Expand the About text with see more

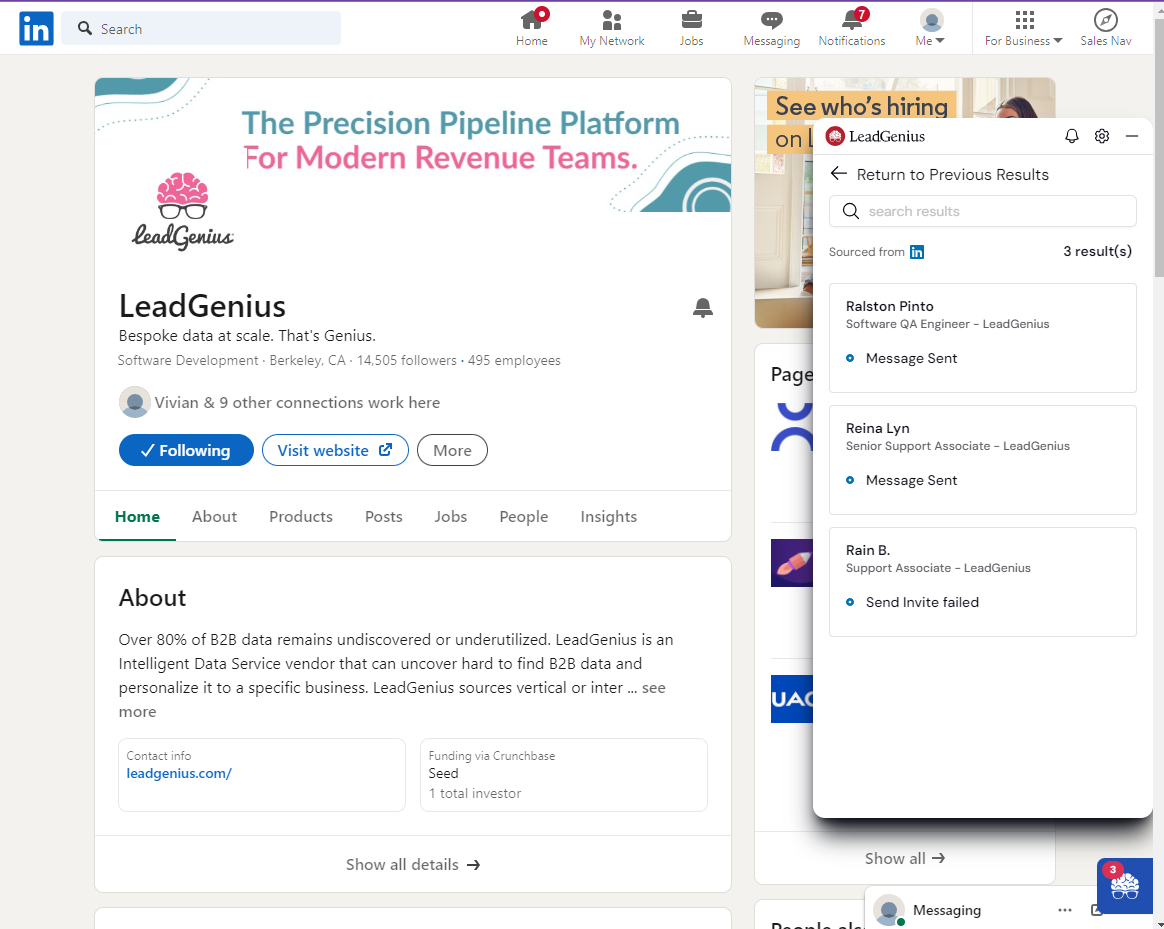654,688
